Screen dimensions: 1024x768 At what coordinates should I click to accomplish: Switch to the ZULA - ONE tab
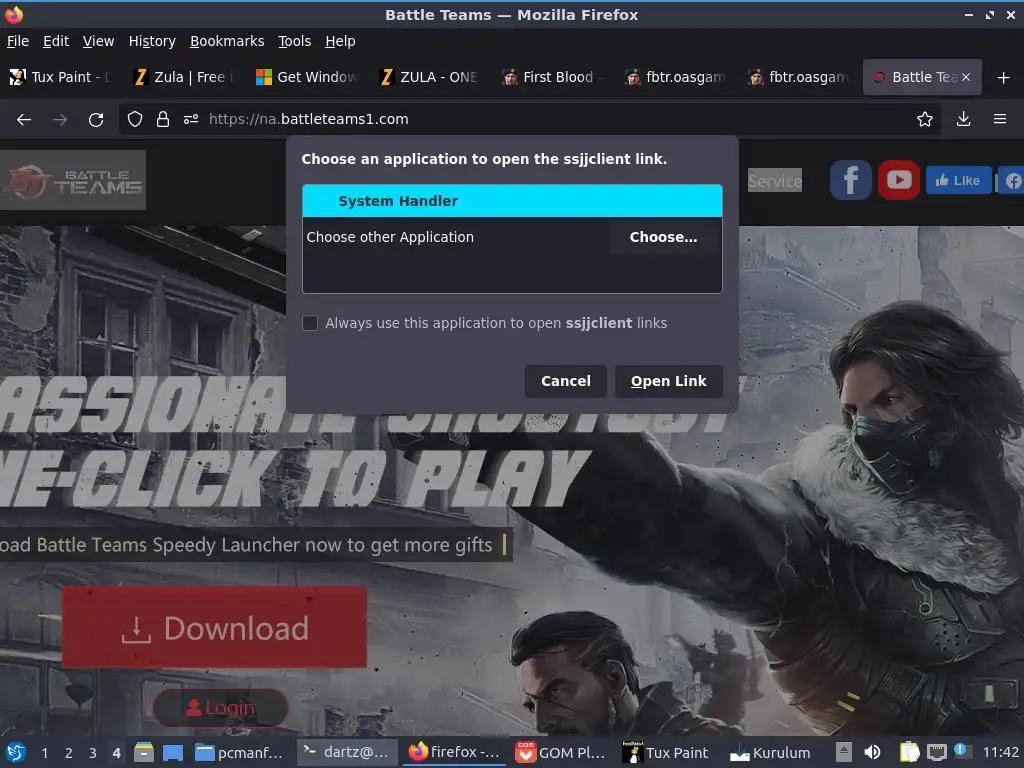430,77
